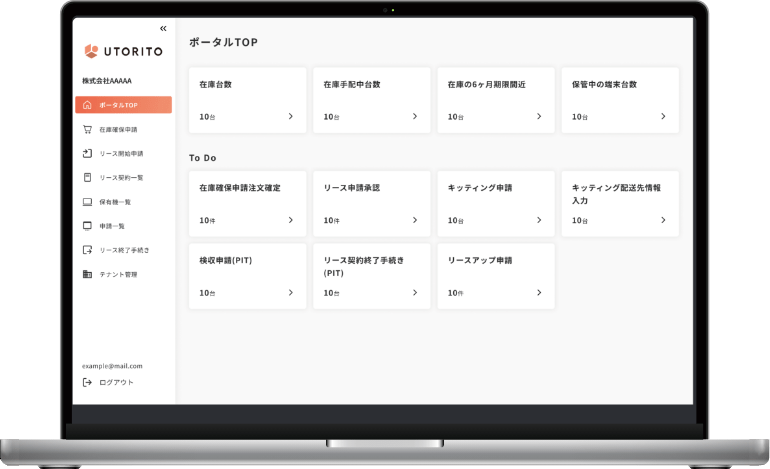Click the document icon for リース契約一覧
This screenshot has height=469, width=770.
[x=88, y=177]
